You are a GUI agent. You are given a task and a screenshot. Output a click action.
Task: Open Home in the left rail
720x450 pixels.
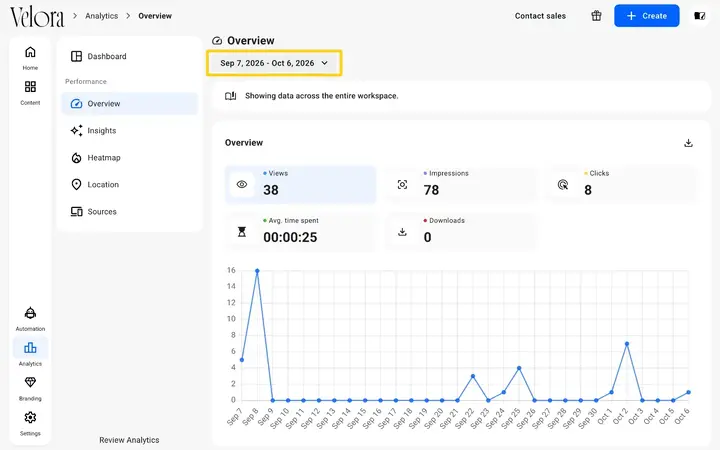[30, 57]
